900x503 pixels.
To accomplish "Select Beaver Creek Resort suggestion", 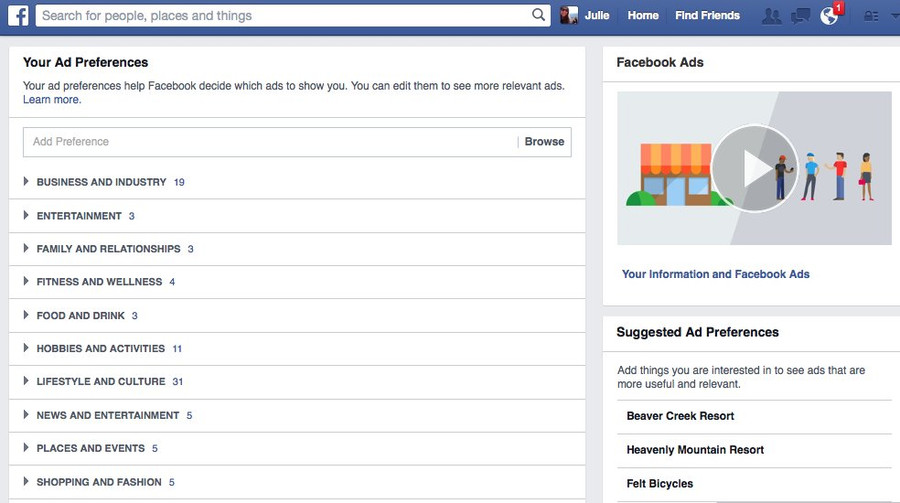I will coord(680,416).
